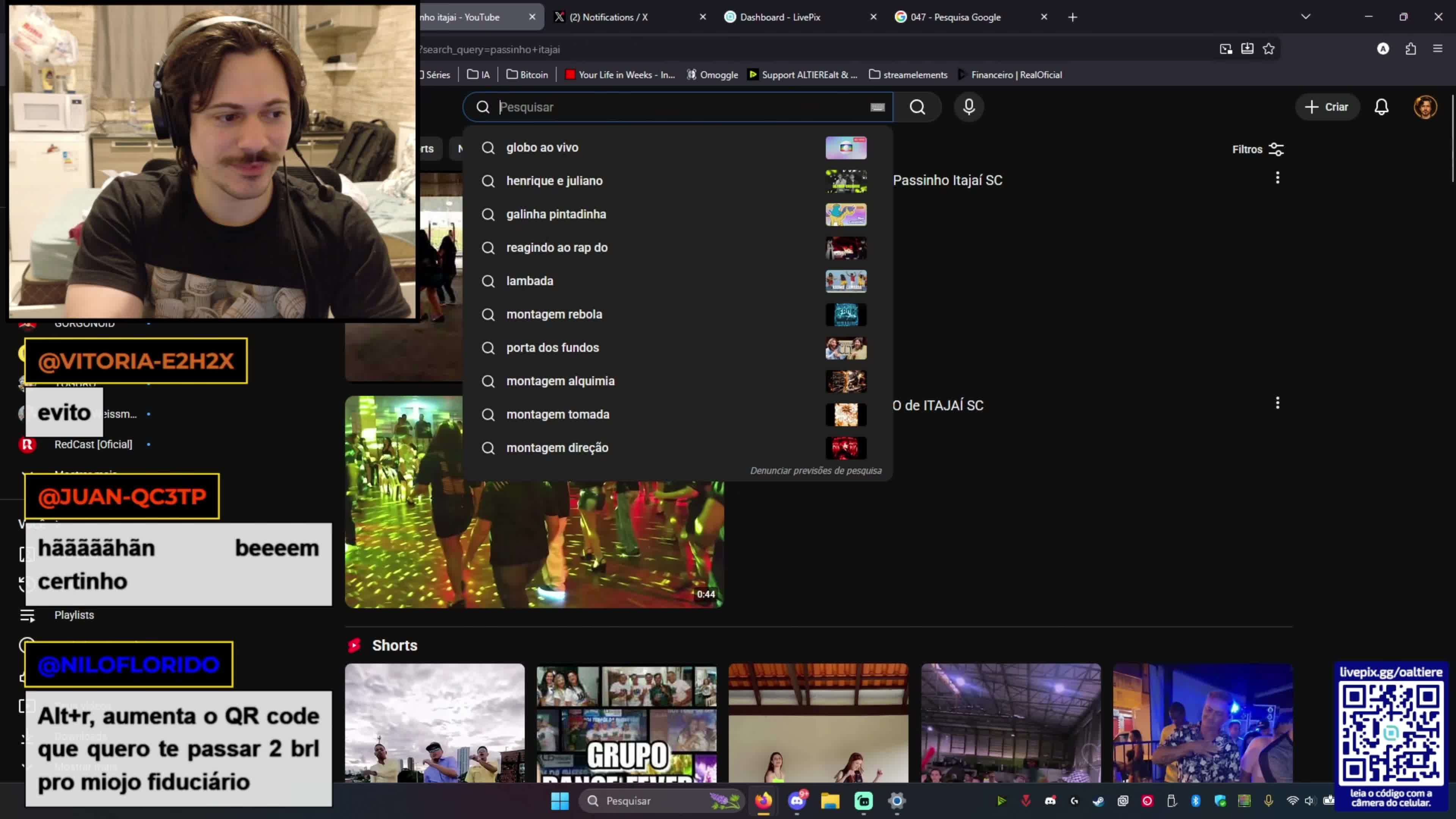Click the install-app icon in address bar
Screen dimensions: 1456x819
pyautogui.click(x=1247, y=49)
